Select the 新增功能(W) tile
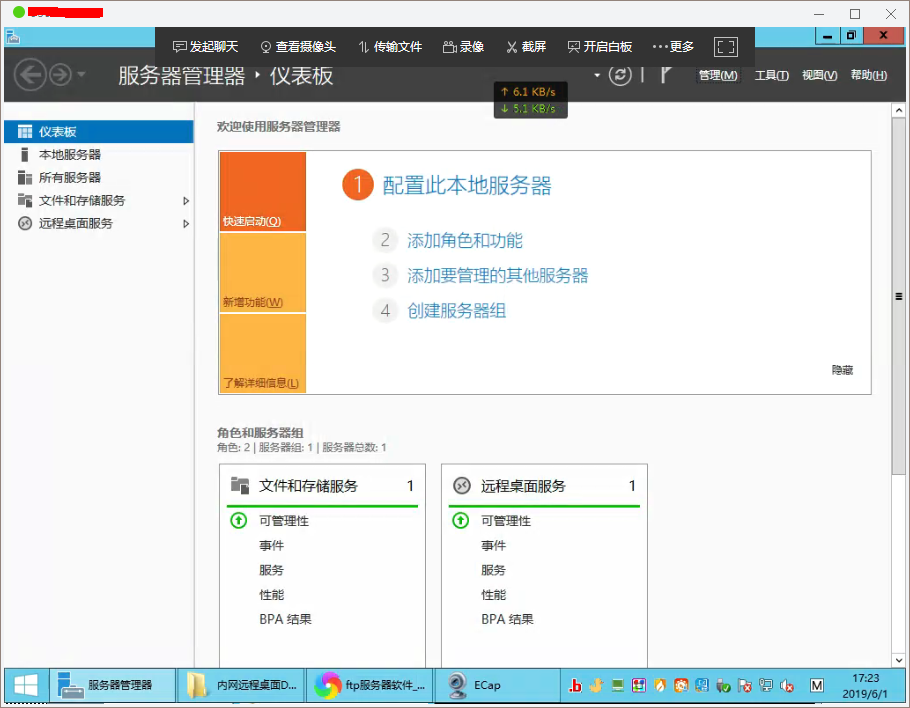 (x=262, y=273)
